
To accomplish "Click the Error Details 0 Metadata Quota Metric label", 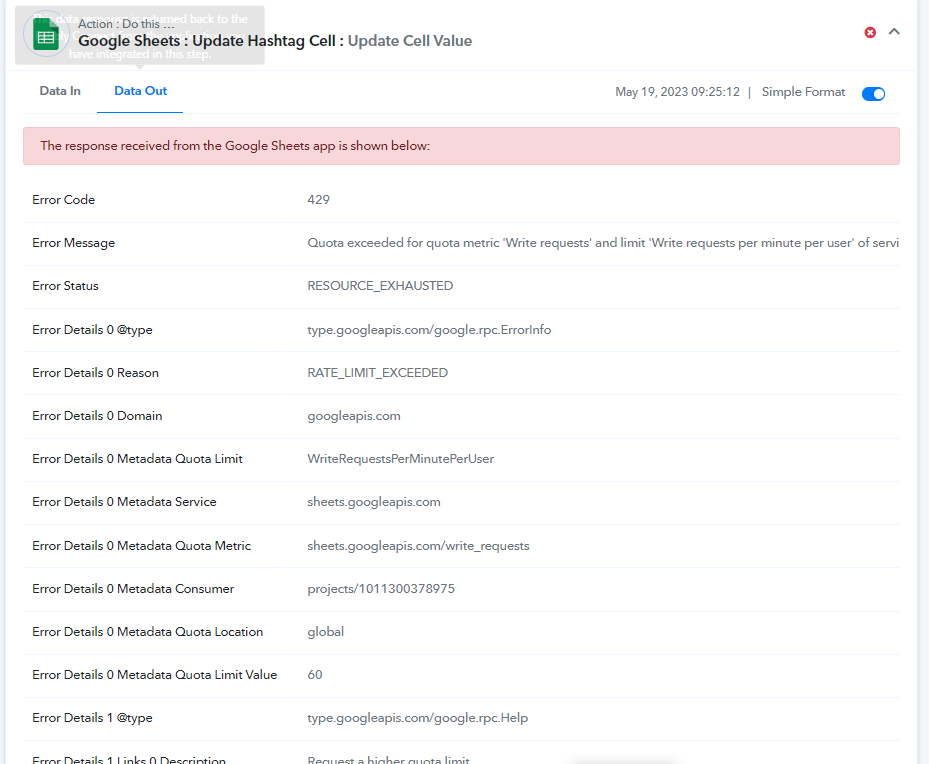I will (x=142, y=545).
